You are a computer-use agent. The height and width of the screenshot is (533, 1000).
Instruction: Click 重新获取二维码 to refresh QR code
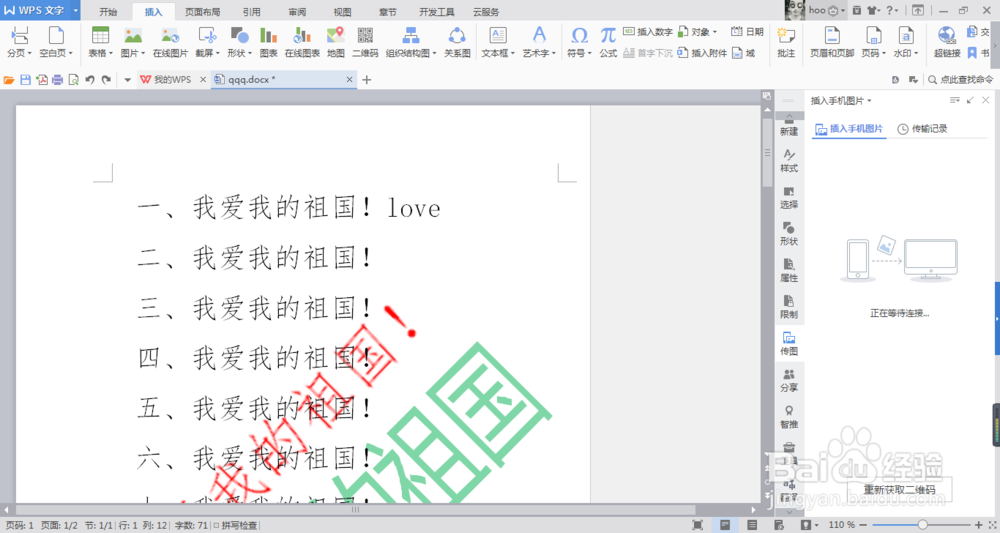(899, 490)
